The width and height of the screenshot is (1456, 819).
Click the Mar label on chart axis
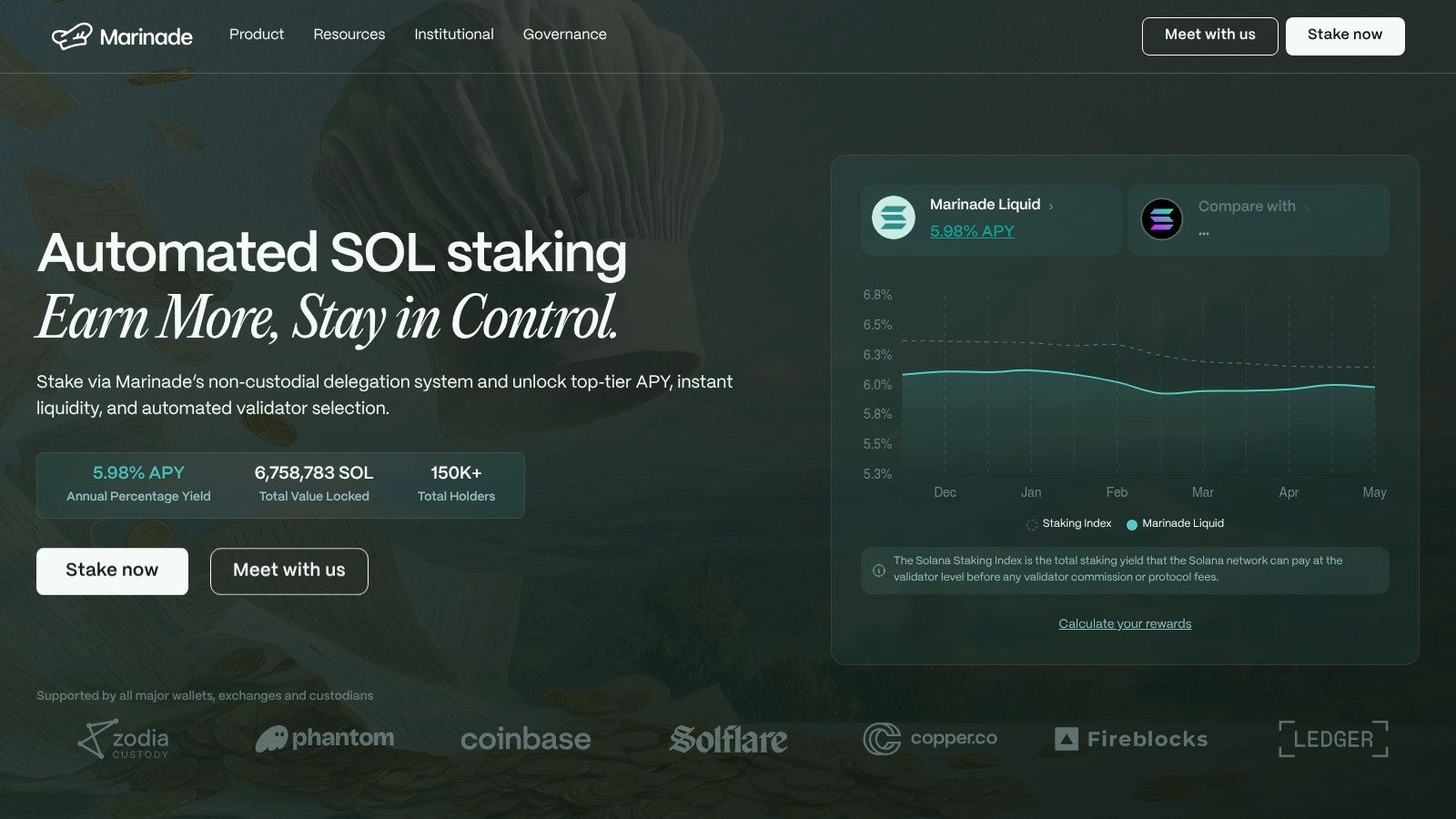[1203, 492]
